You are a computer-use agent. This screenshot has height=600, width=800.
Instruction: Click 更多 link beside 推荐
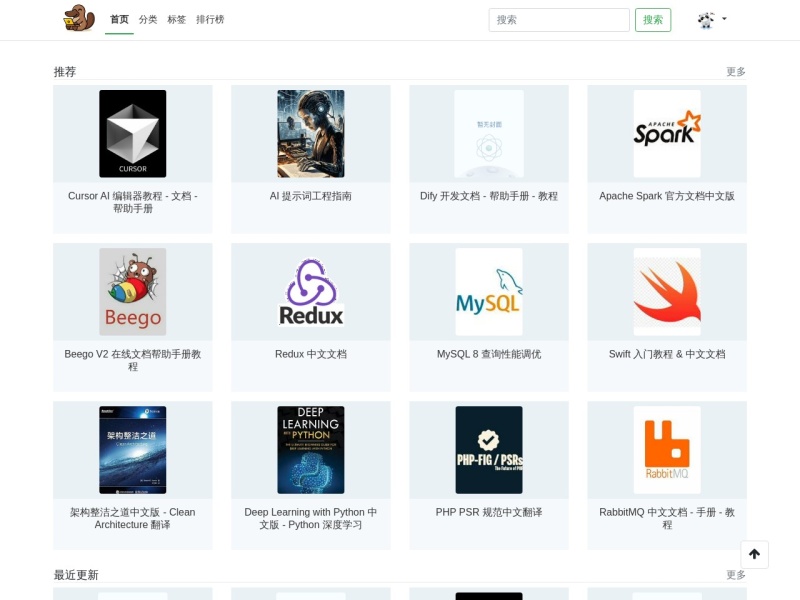tap(736, 71)
